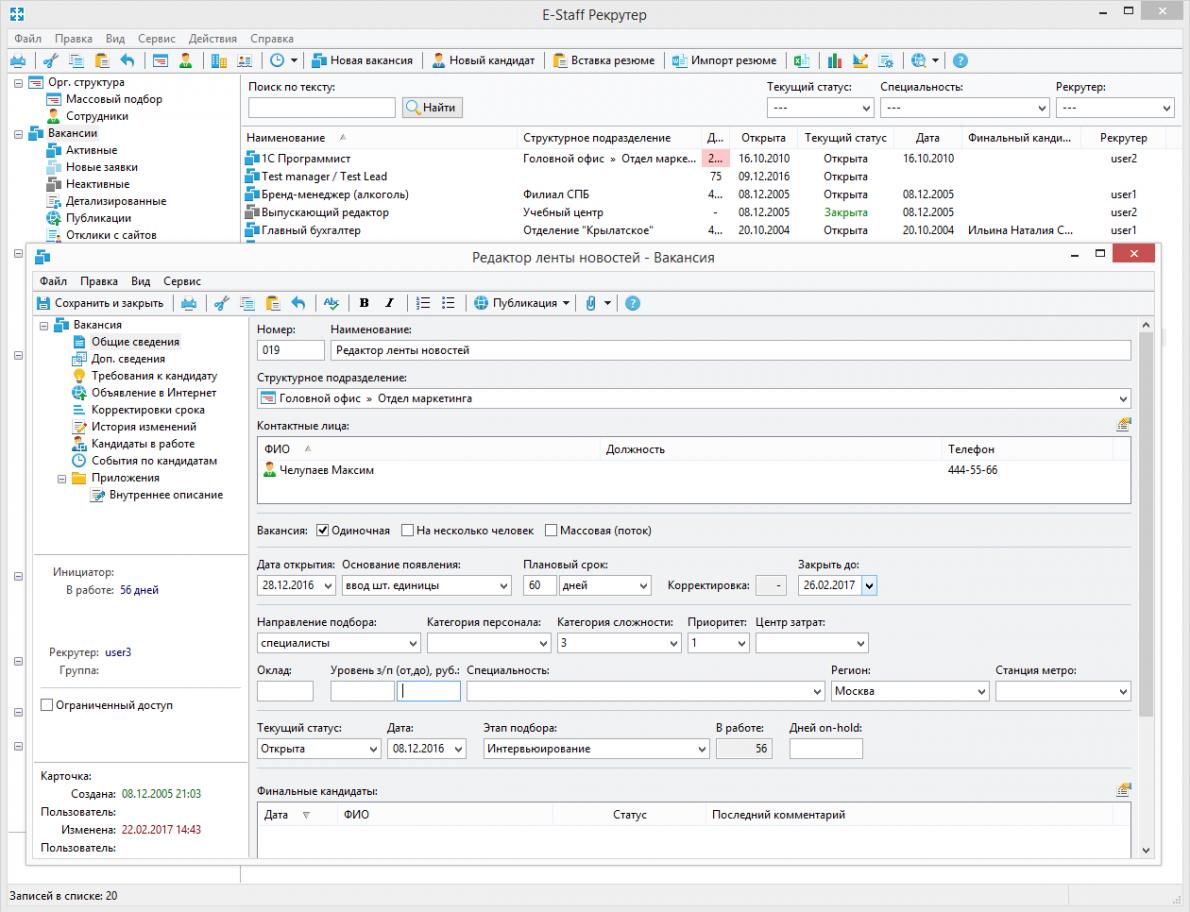Open the Действия menu

(212, 39)
